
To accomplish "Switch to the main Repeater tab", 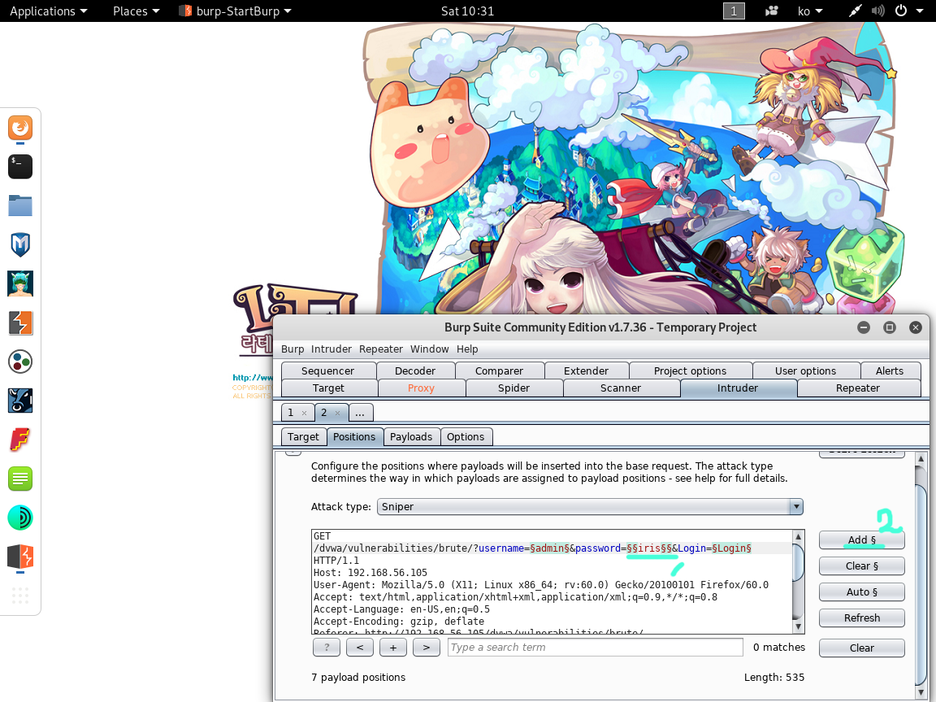I will pos(858,388).
